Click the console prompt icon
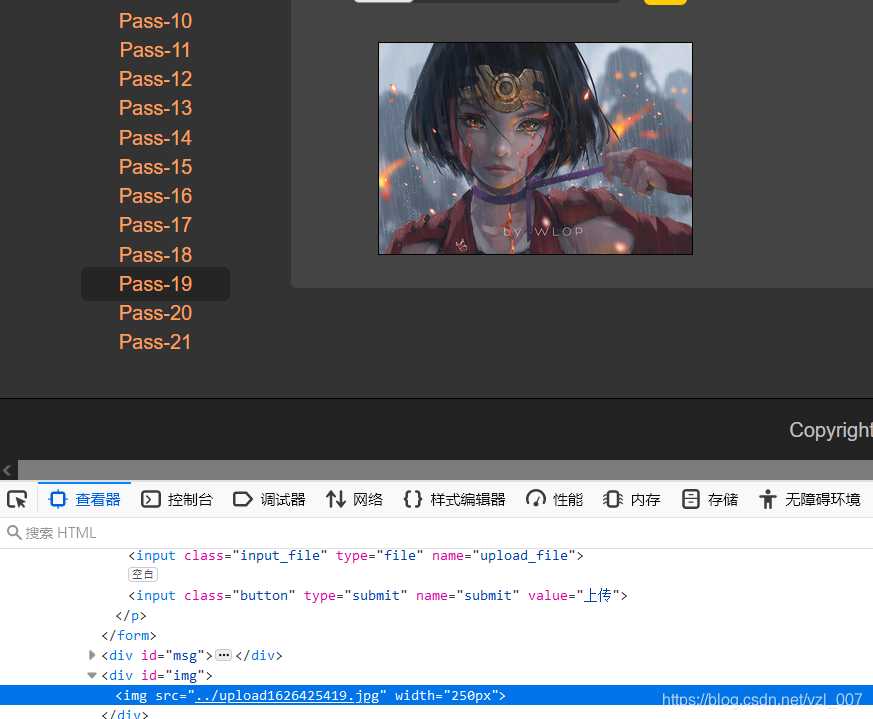Viewport: 873px width, 719px height. point(150,499)
